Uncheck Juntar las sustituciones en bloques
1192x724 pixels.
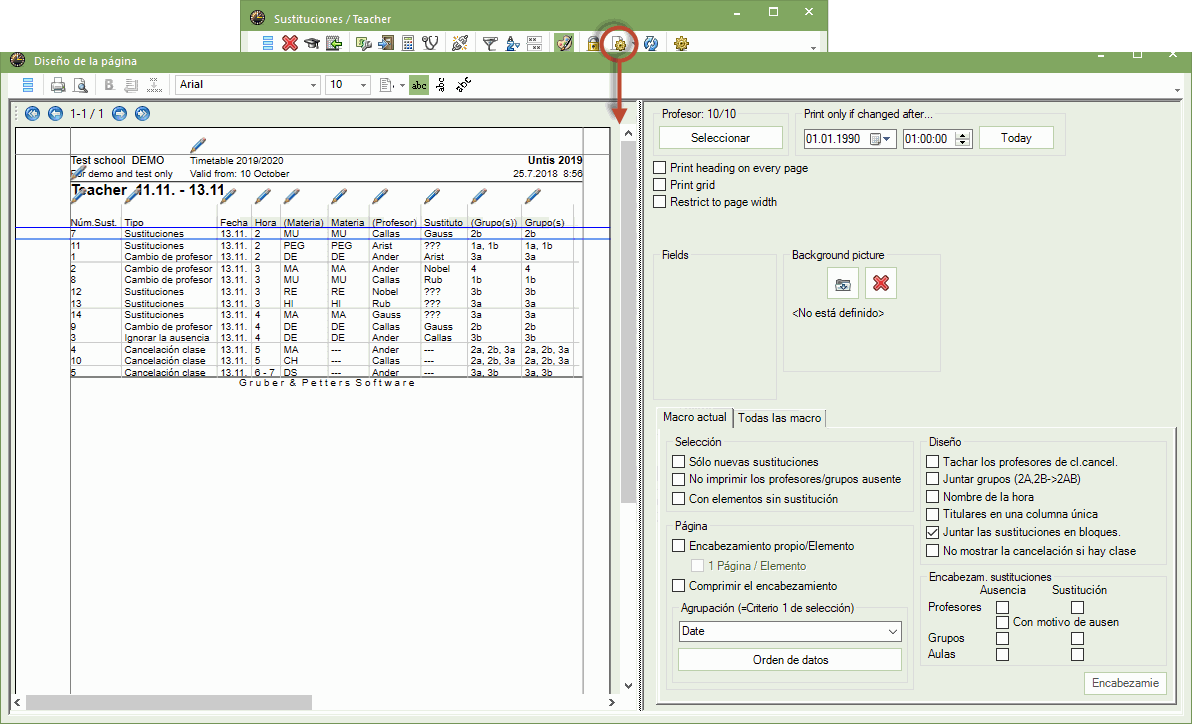(x=933, y=532)
